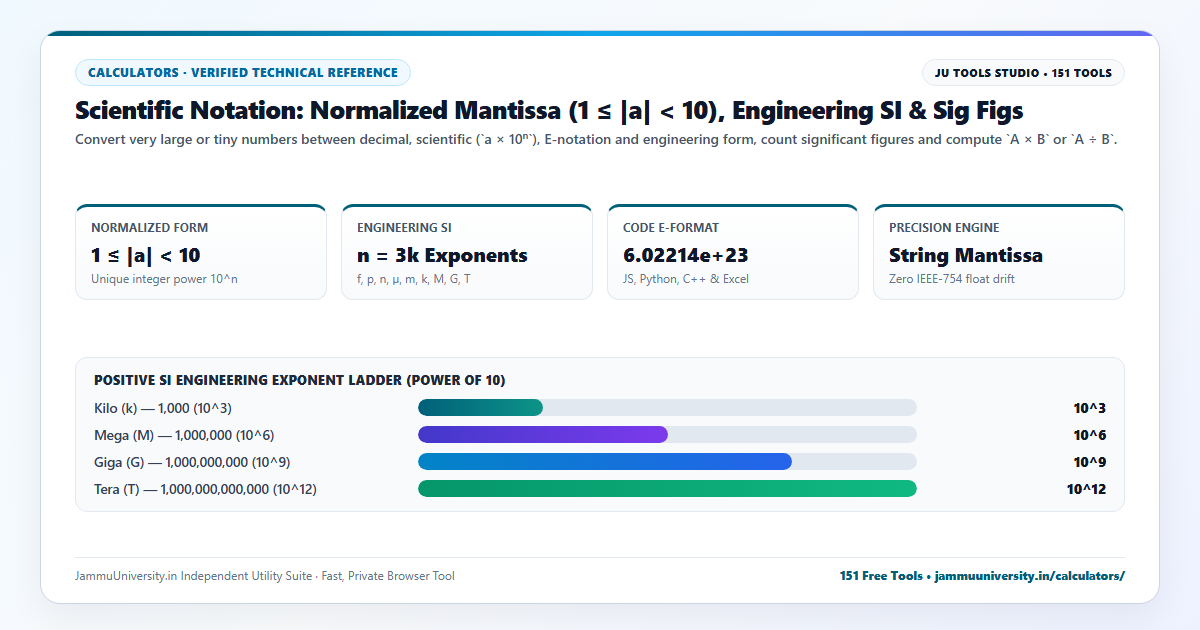Open the Engineering SI card
Screen dimensions: 1200x630
pyautogui.click(x=467, y=252)
